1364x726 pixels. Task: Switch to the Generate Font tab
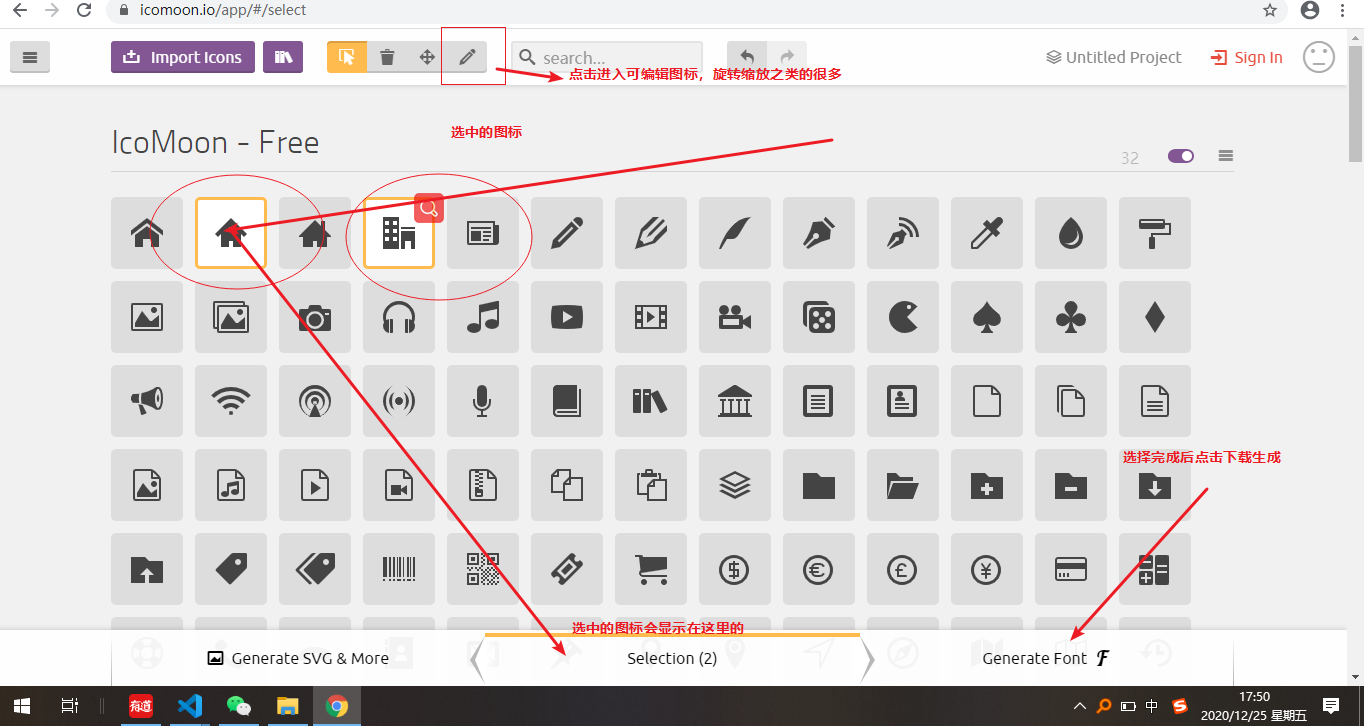(x=1043, y=658)
